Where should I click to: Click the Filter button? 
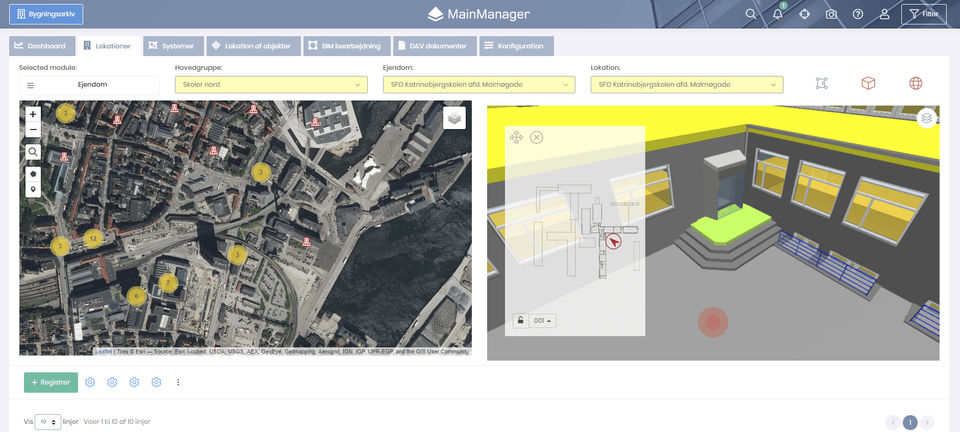point(924,14)
